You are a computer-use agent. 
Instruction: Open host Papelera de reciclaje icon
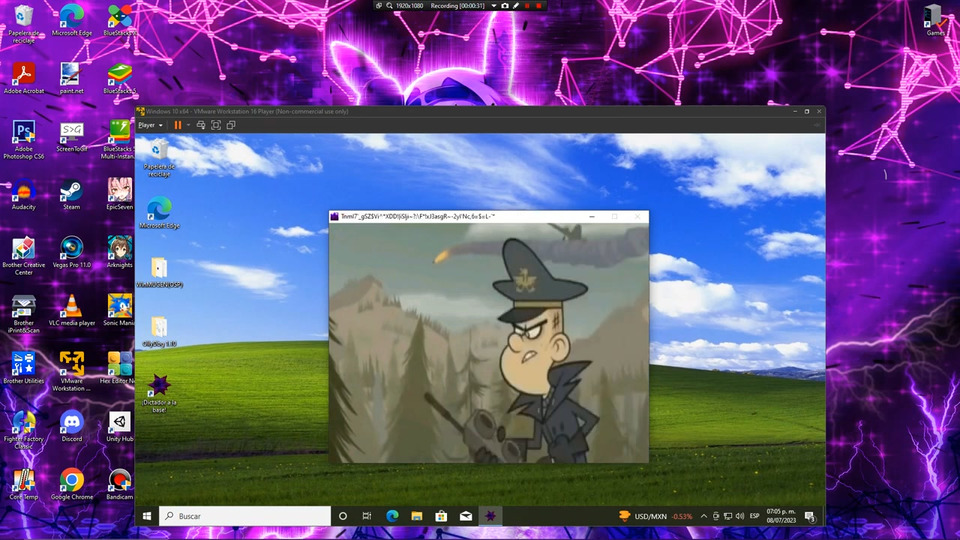24,23
